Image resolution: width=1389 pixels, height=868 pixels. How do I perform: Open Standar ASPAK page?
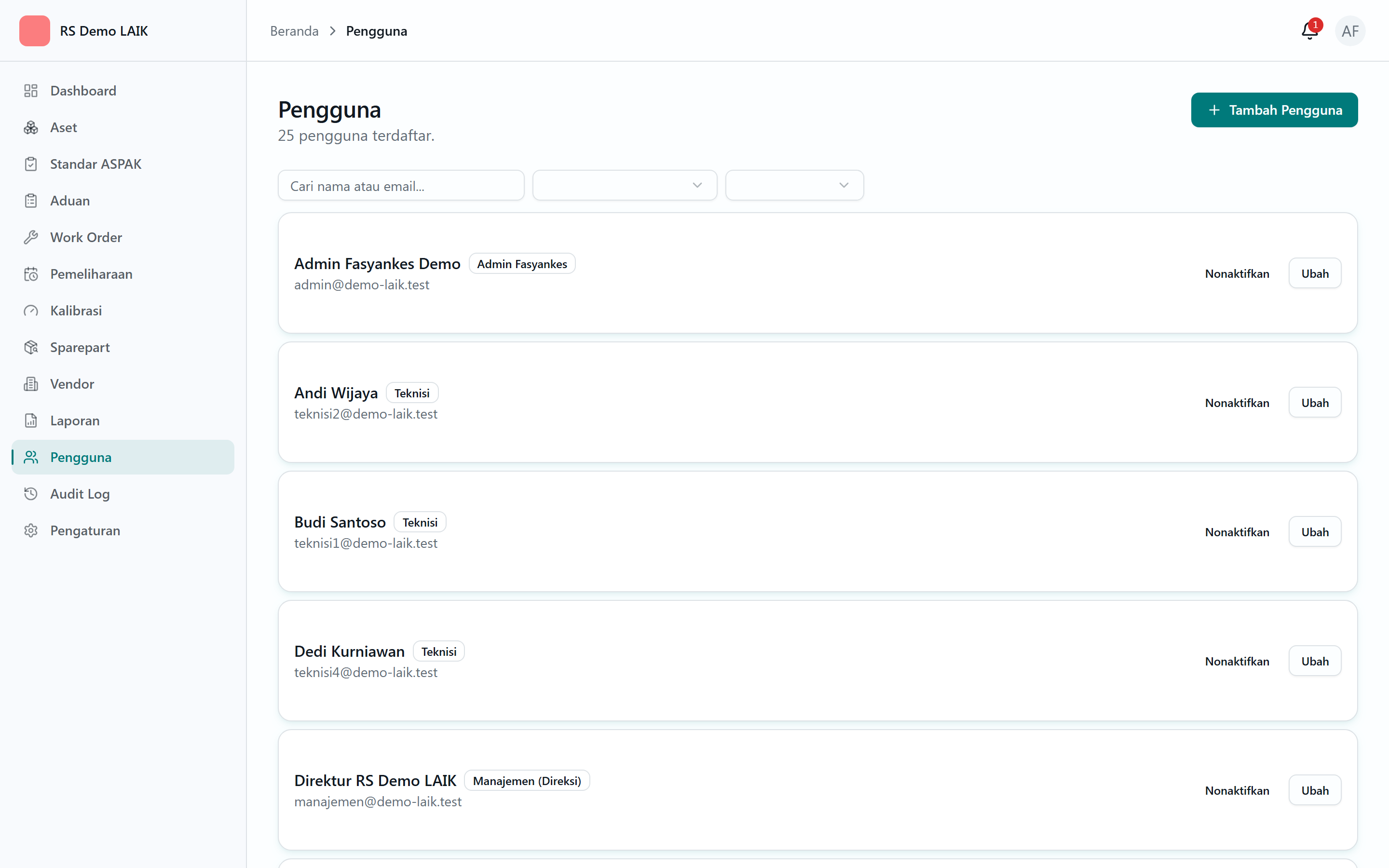(x=123, y=164)
